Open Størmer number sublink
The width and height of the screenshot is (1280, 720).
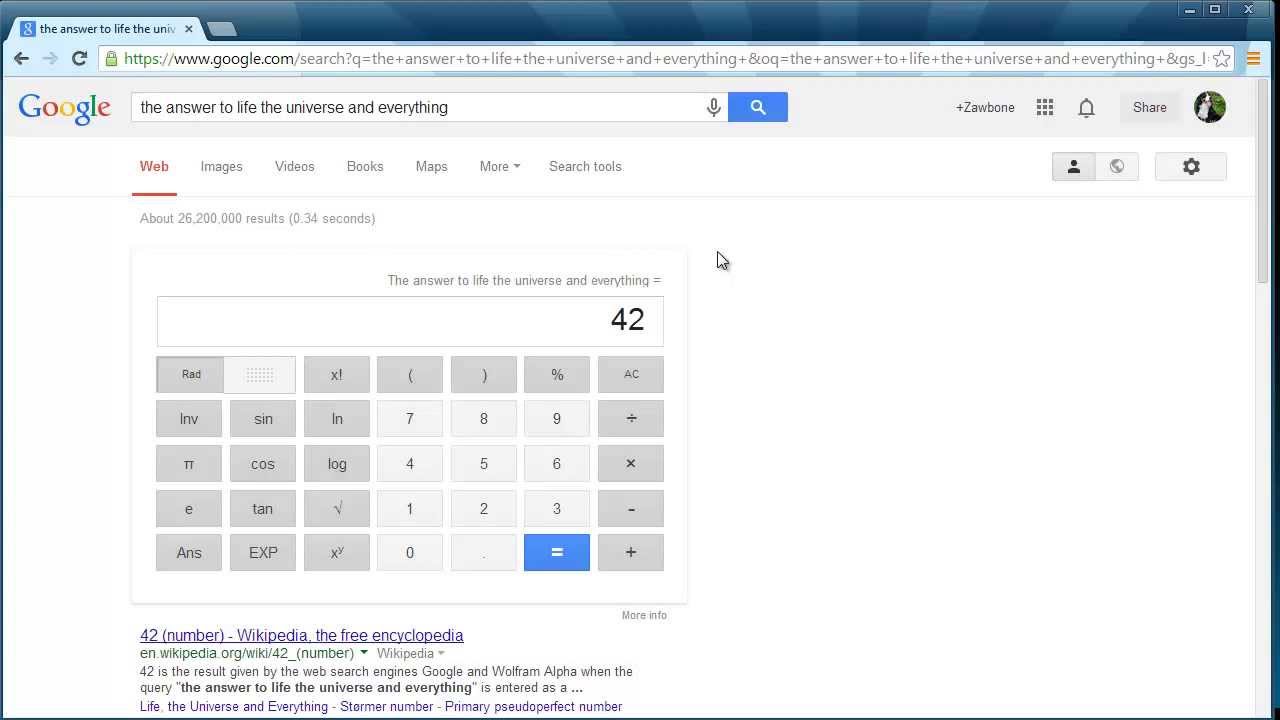point(386,707)
